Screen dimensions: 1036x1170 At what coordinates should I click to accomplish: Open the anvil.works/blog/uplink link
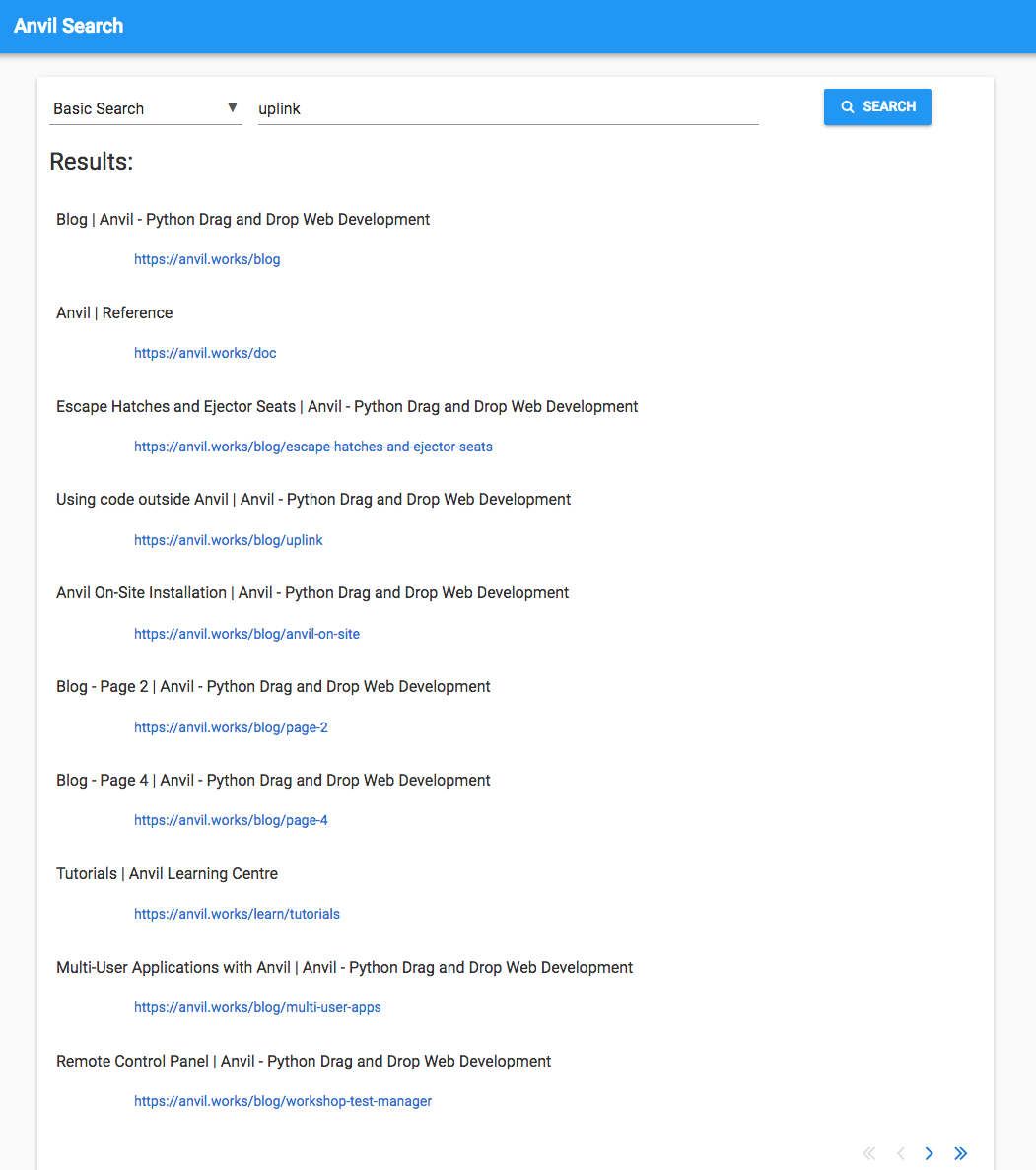pyautogui.click(x=229, y=540)
